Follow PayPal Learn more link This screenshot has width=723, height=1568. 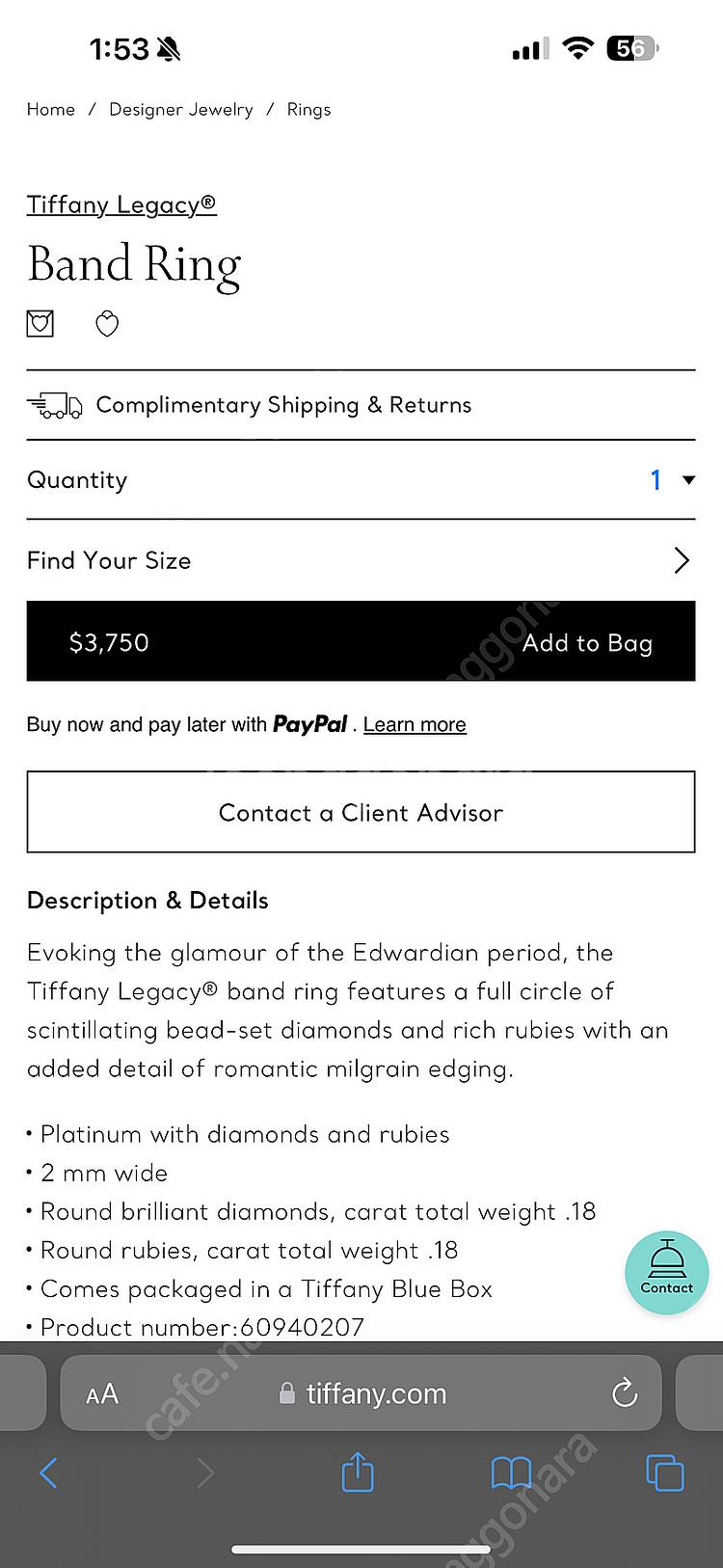tap(415, 724)
